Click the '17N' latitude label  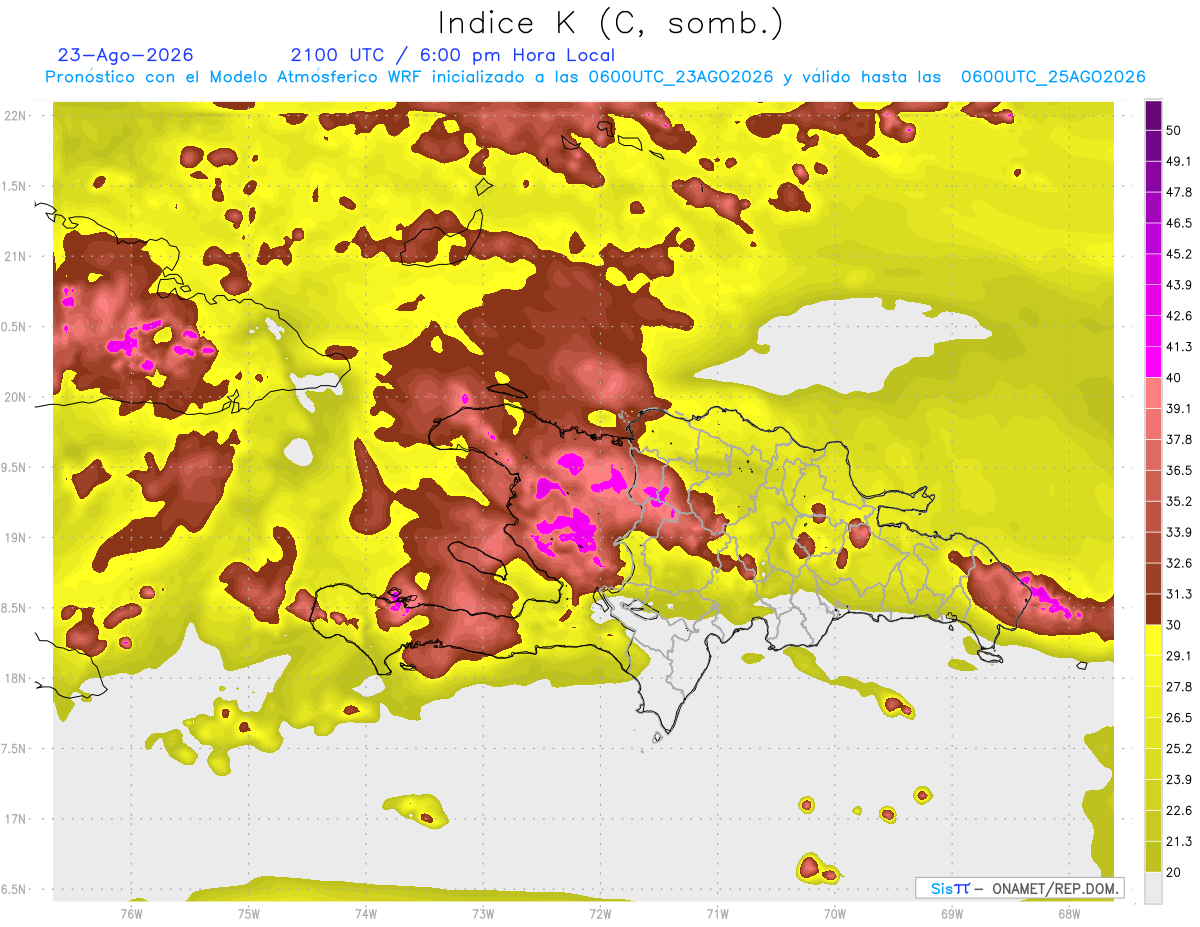pyautogui.click(x=17, y=819)
